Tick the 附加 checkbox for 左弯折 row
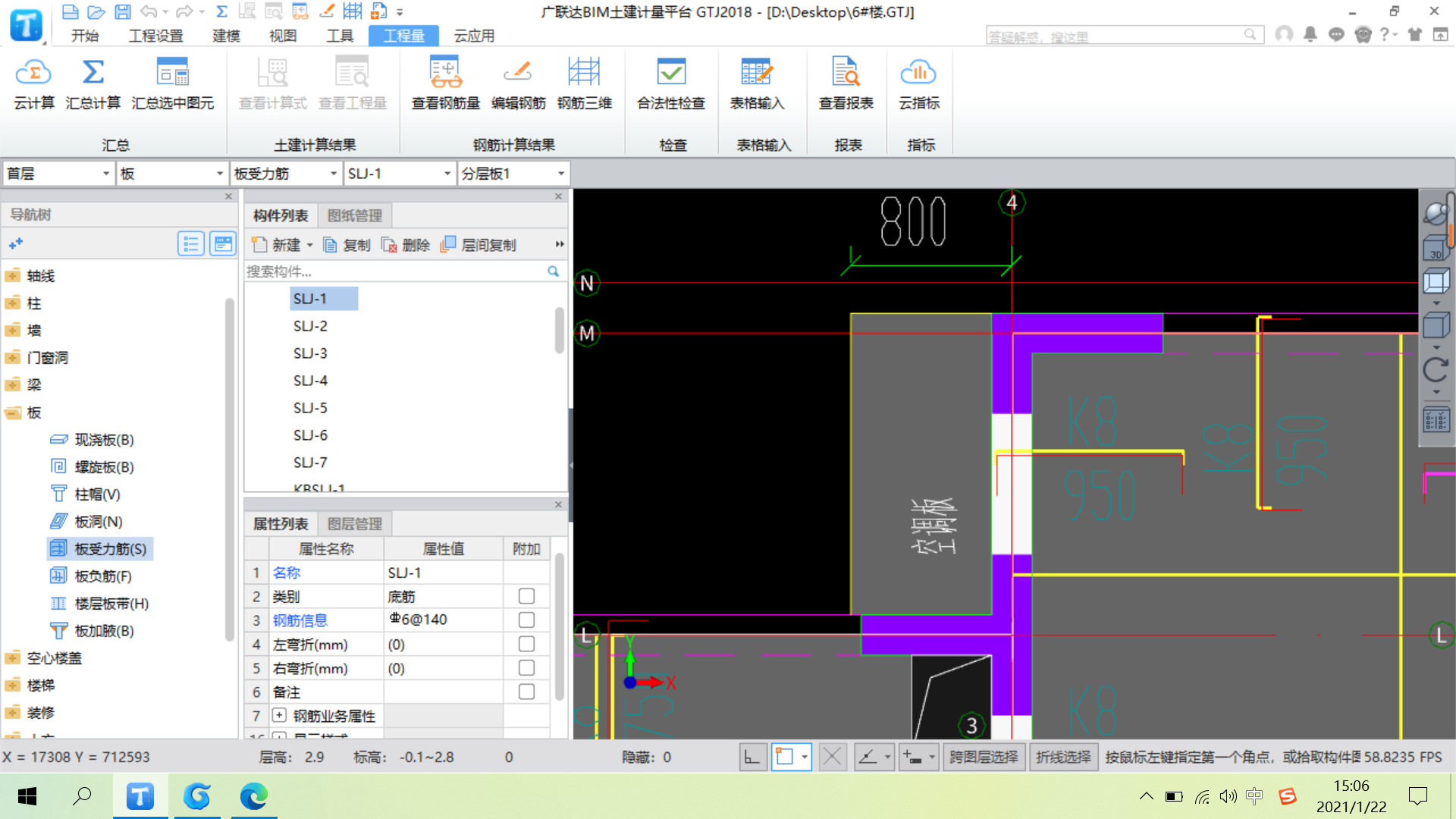 click(x=526, y=644)
